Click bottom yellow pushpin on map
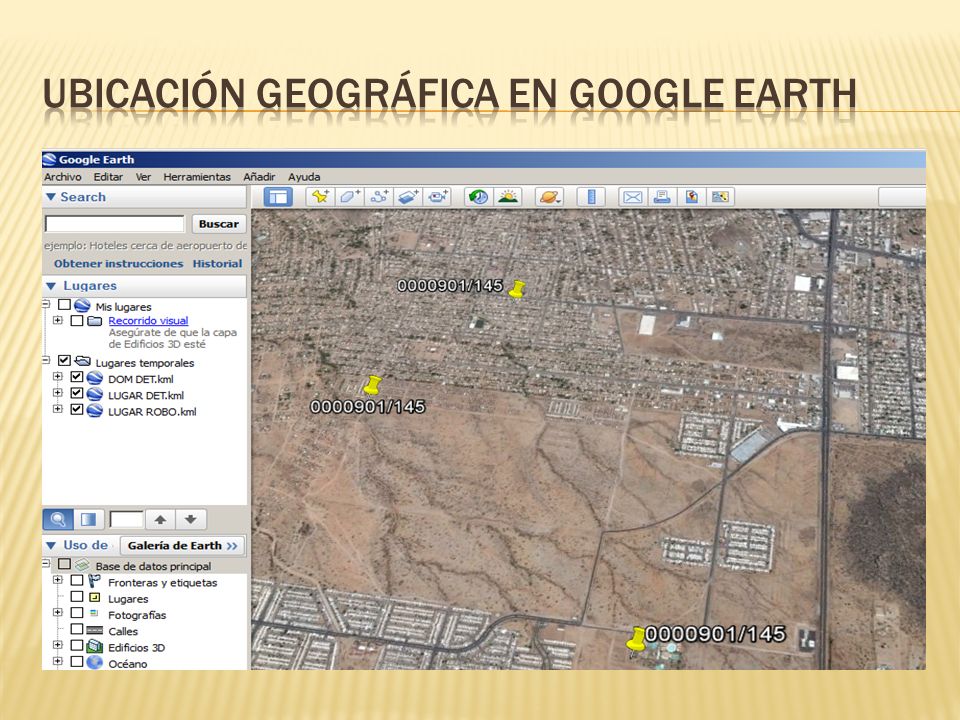960x720 pixels. 636,639
